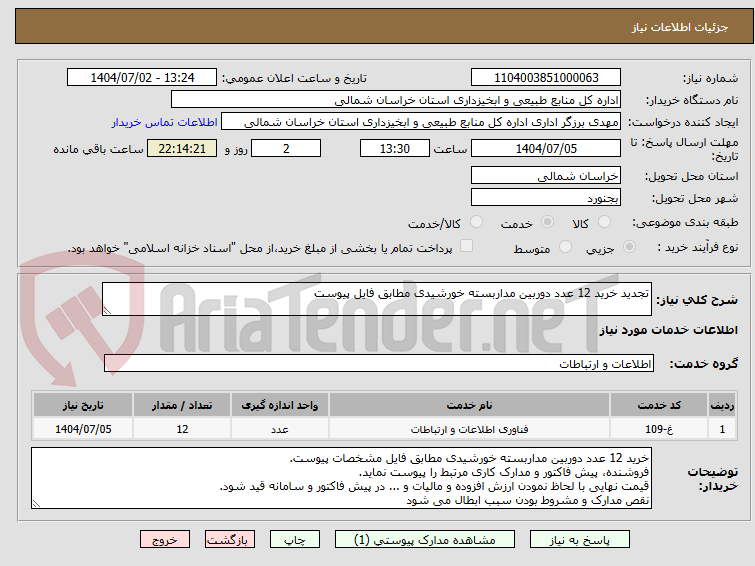Click the پاسخ به نیاز button

580,540
